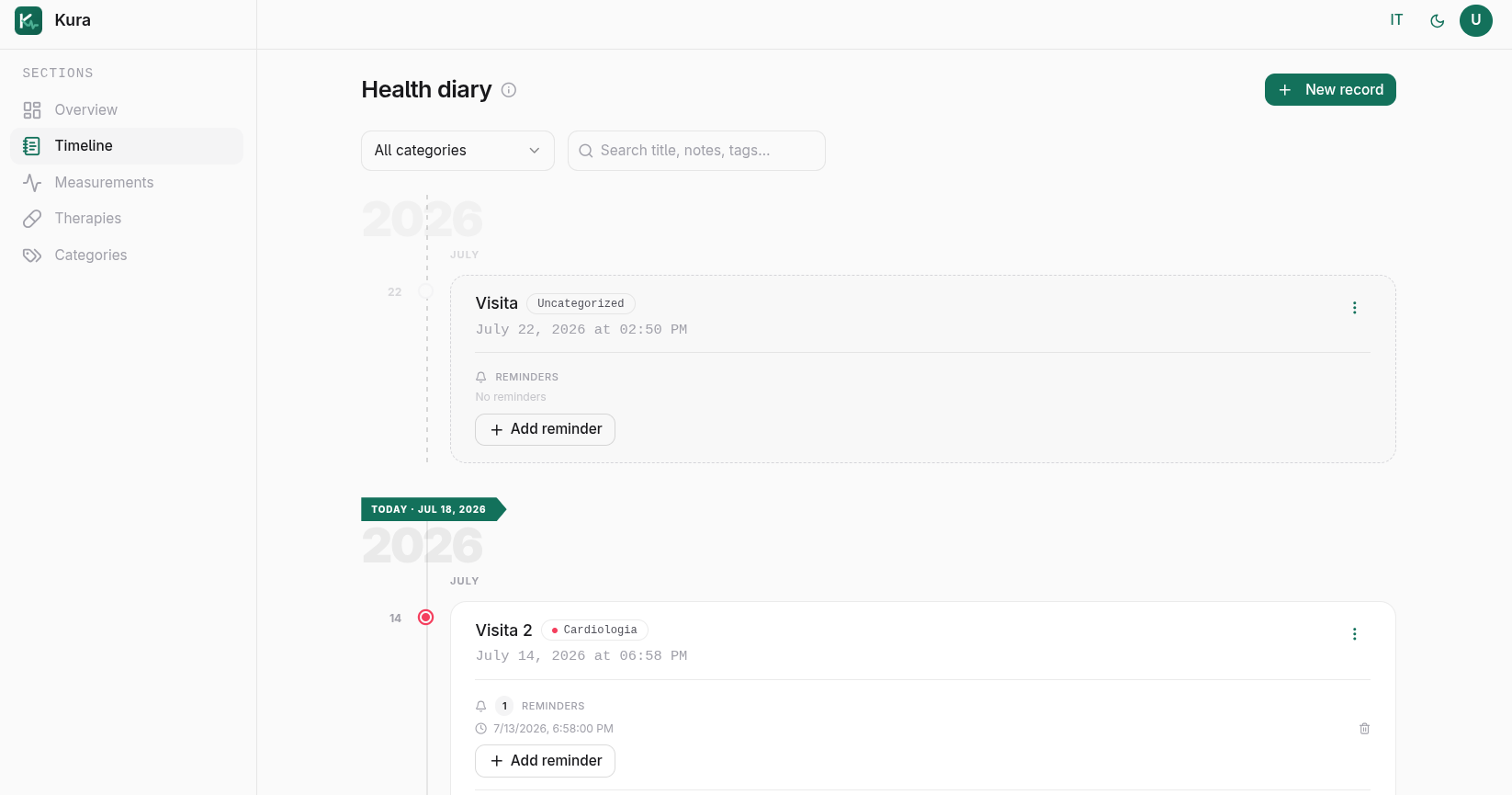1512x795 pixels.
Task: Click the bell icon in Visita reminders
Action: pyautogui.click(x=480, y=377)
